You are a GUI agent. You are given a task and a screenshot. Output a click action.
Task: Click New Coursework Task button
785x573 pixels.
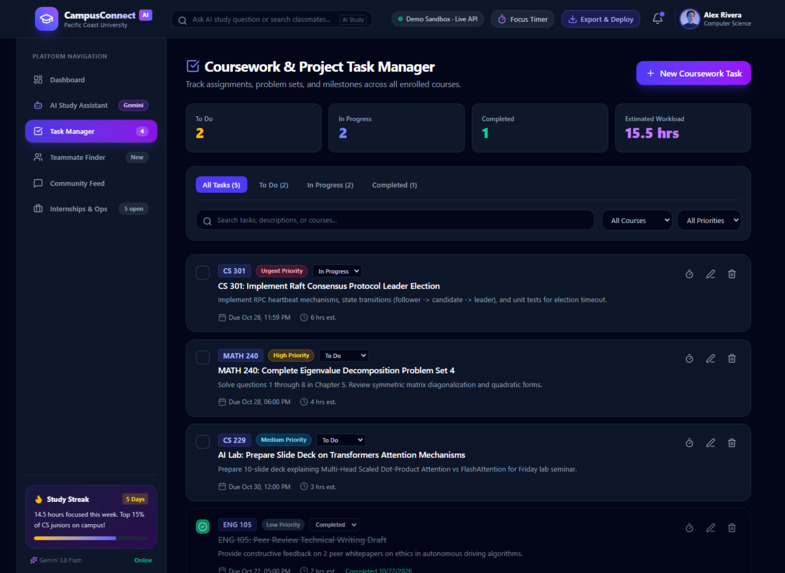coord(693,73)
